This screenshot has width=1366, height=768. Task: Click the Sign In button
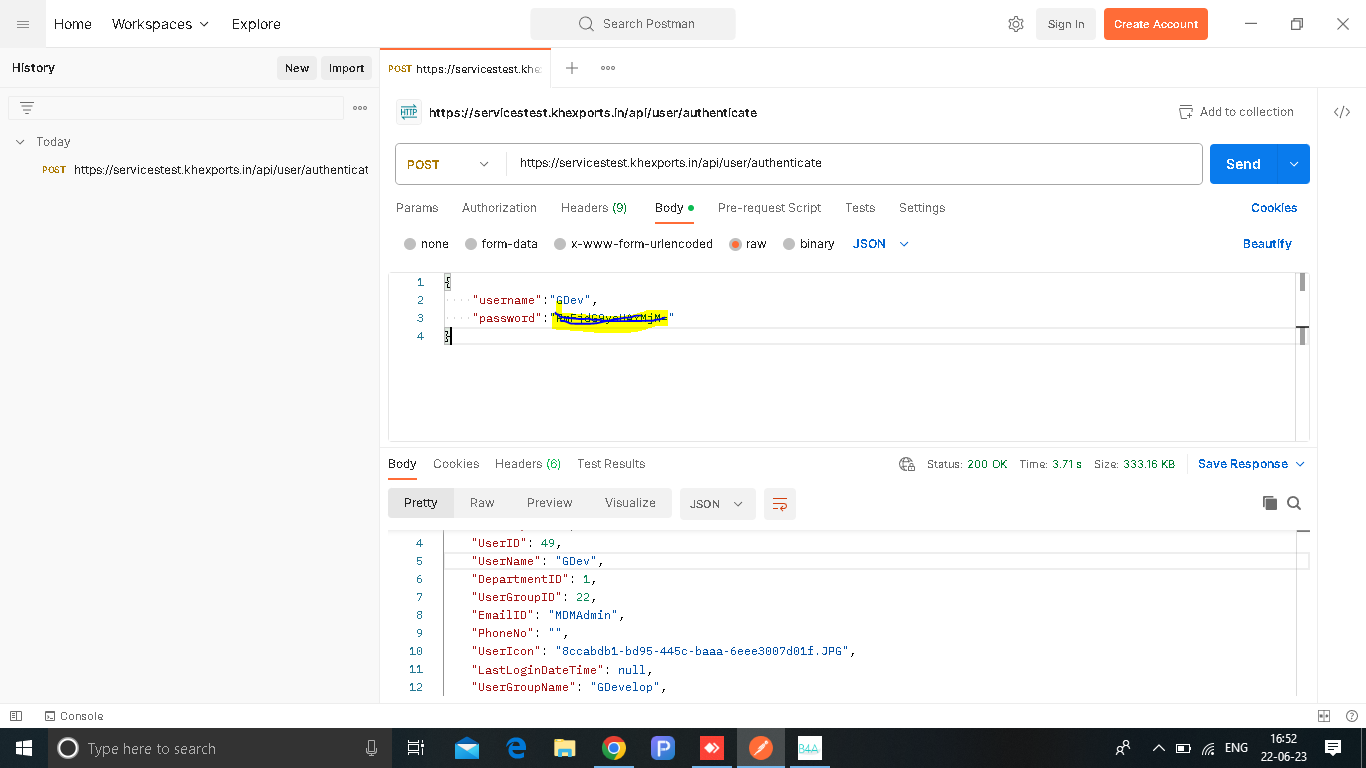tap(1066, 24)
